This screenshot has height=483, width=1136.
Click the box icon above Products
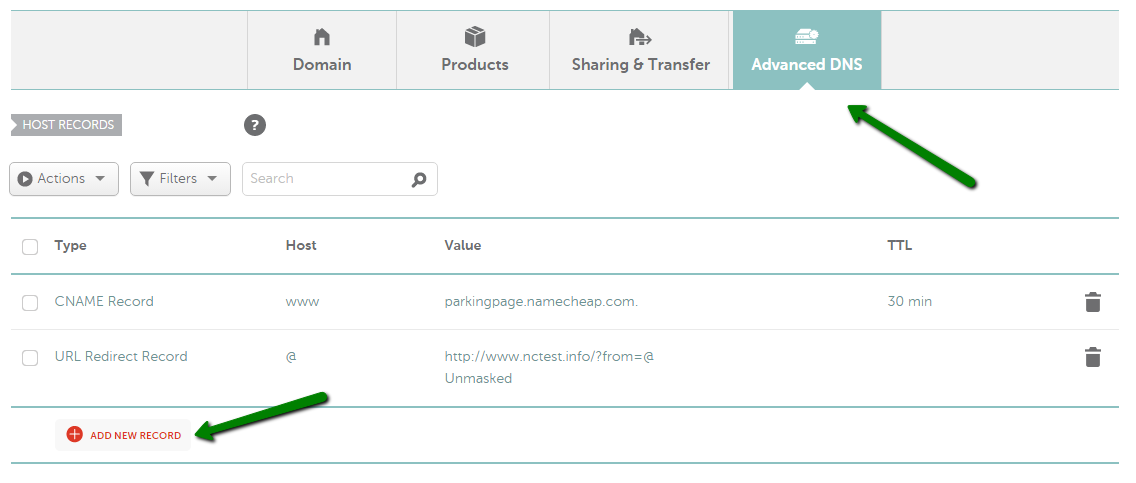[x=475, y=36]
